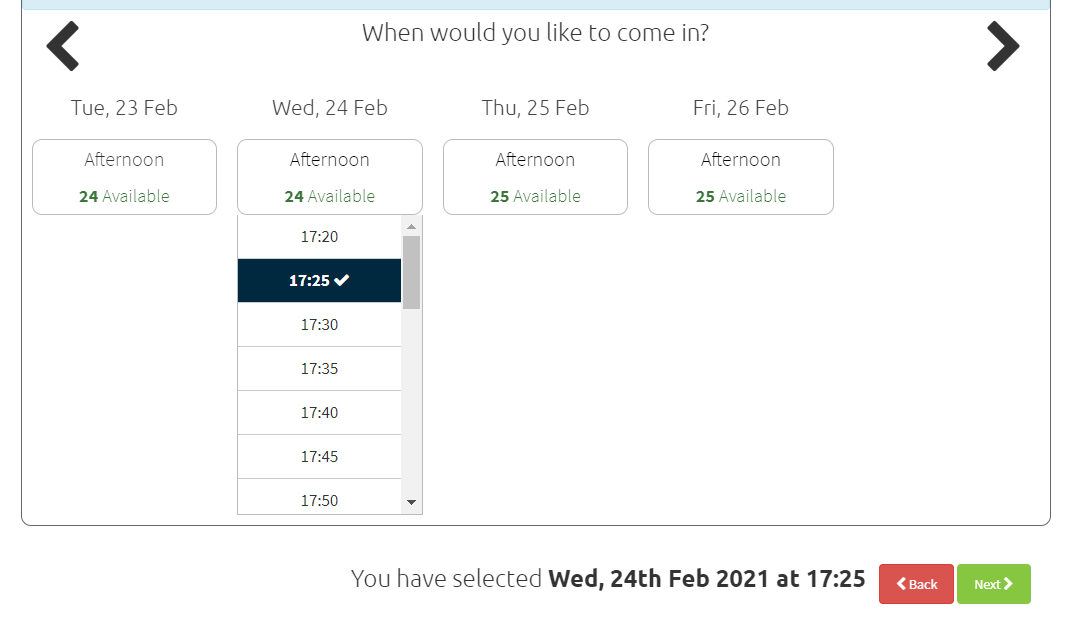
Task: Select the 17:30 time slot
Action: click(319, 325)
